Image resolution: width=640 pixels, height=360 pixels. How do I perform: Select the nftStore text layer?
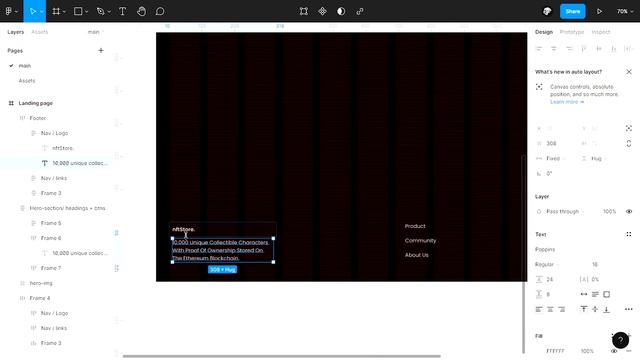pyautogui.click(x=62, y=148)
